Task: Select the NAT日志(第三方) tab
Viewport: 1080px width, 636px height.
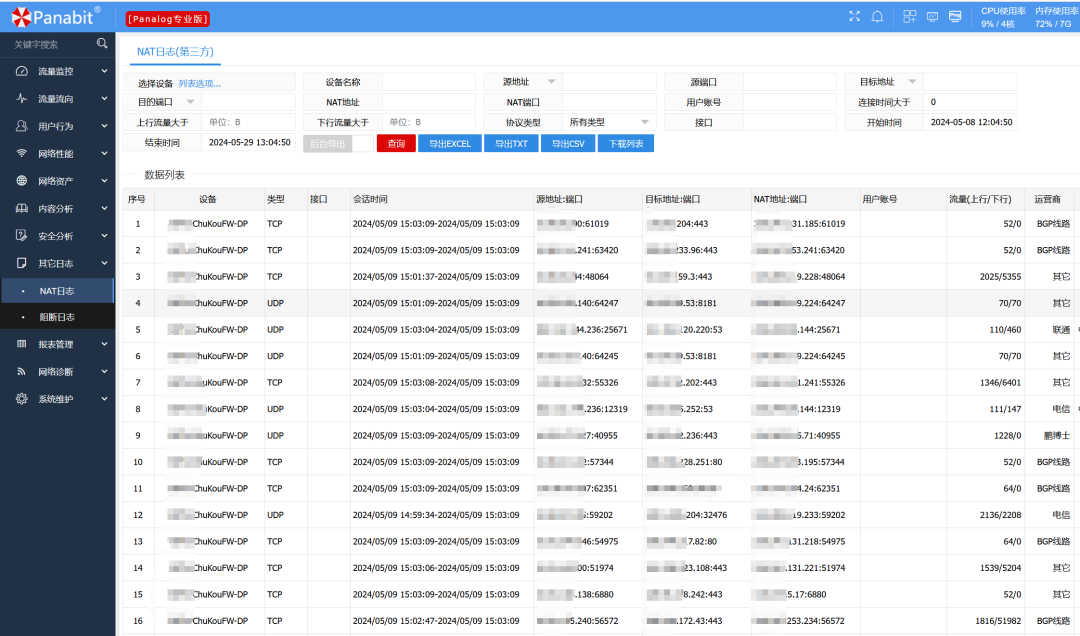Action: coord(175,52)
